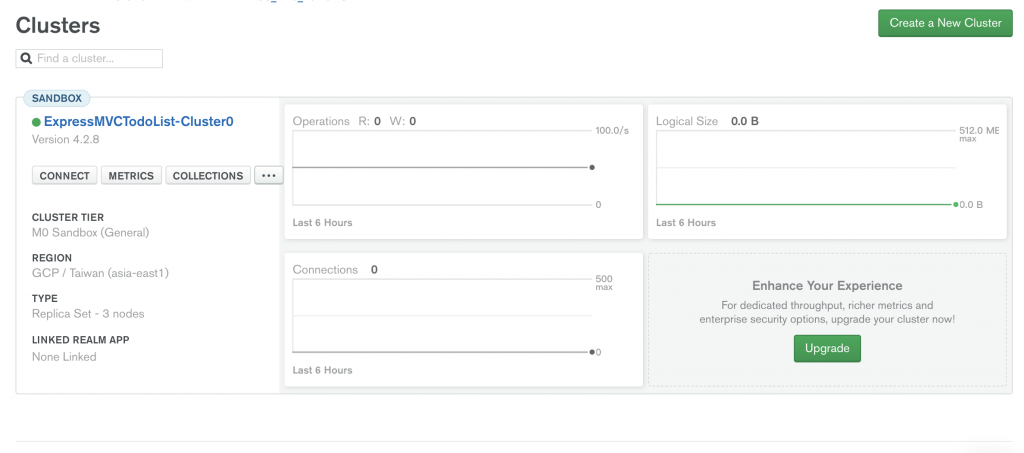Click the Connections chart title
This screenshot has width=1024, height=453.
[x=325, y=270]
